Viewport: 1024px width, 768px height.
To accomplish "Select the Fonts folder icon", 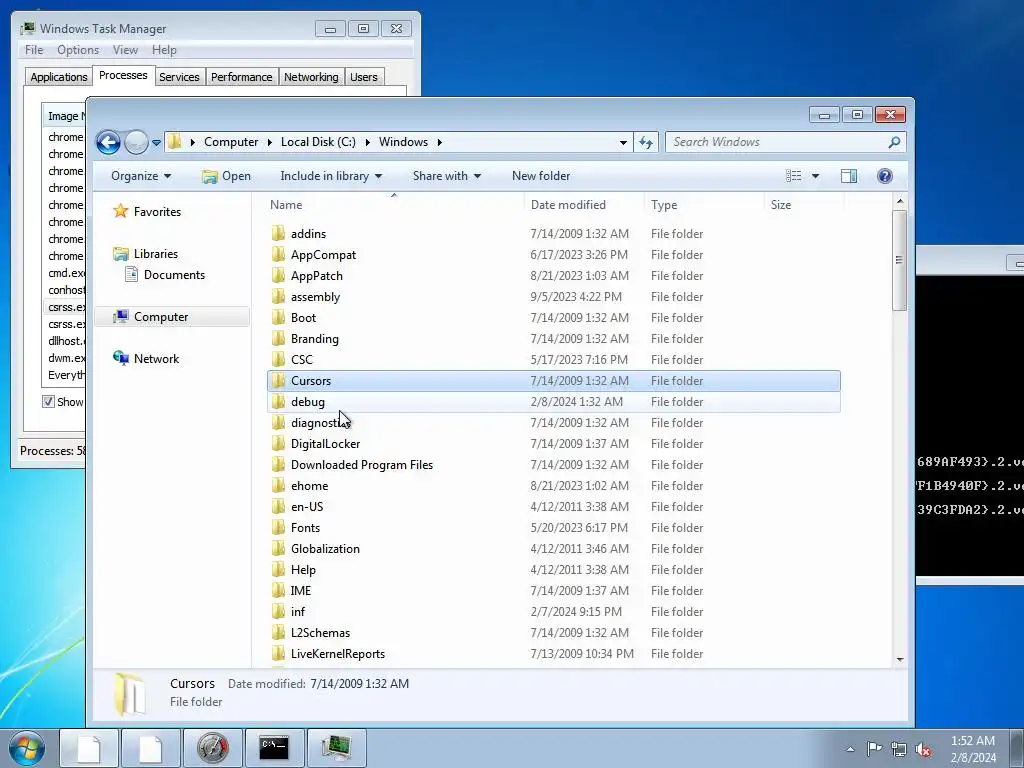I will pos(278,527).
